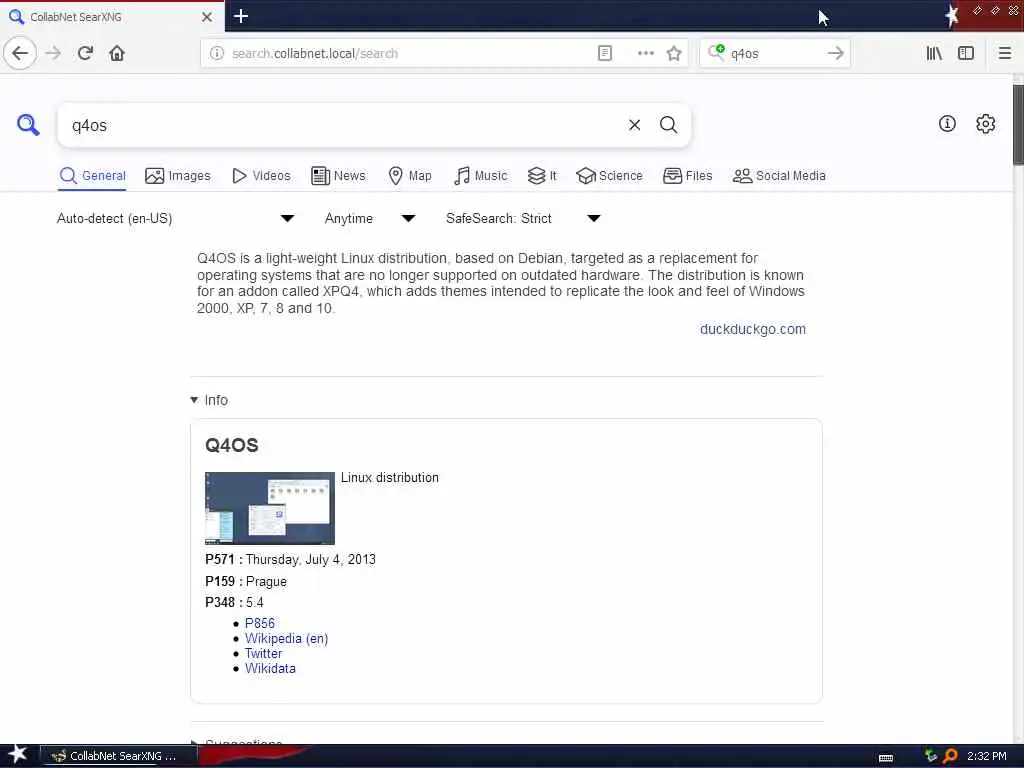Image resolution: width=1024 pixels, height=768 pixels.
Task: Open the Wikipedia (en) link
Action: (286, 639)
